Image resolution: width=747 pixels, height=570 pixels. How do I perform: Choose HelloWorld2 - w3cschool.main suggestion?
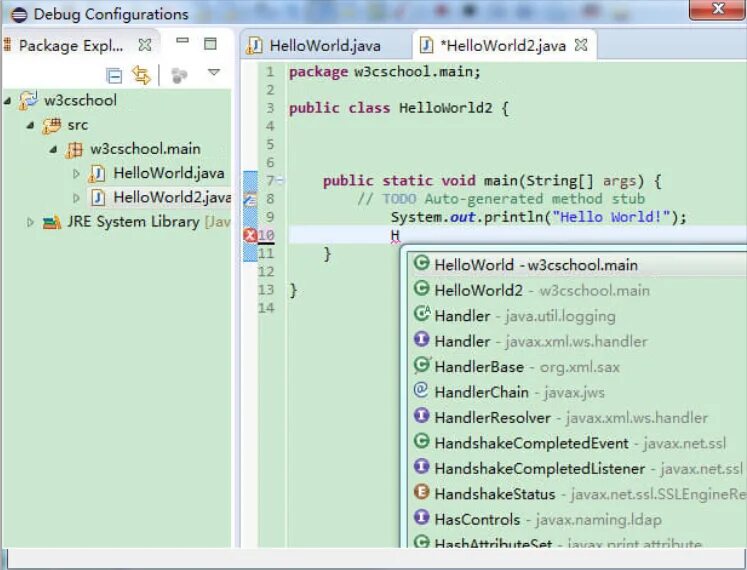[x=576, y=290]
